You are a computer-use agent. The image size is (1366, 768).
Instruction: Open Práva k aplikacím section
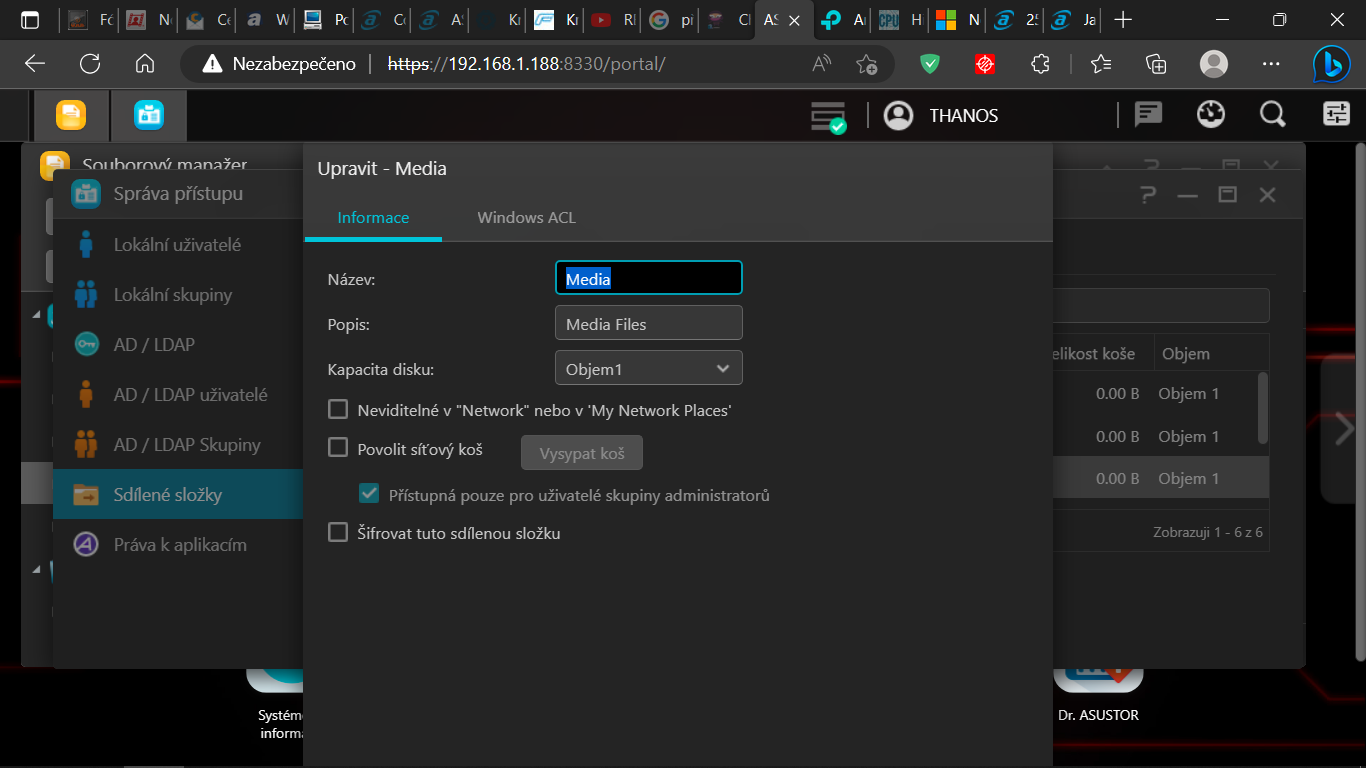coord(180,545)
